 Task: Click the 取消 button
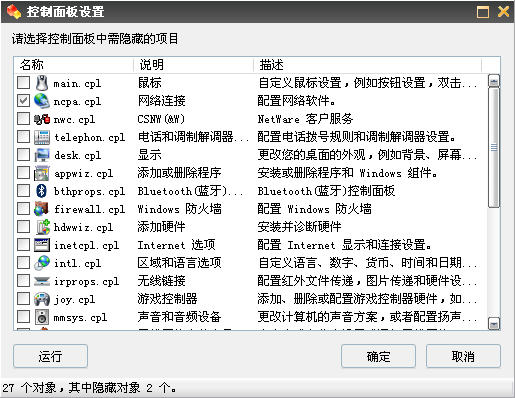click(x=463, y=356)
